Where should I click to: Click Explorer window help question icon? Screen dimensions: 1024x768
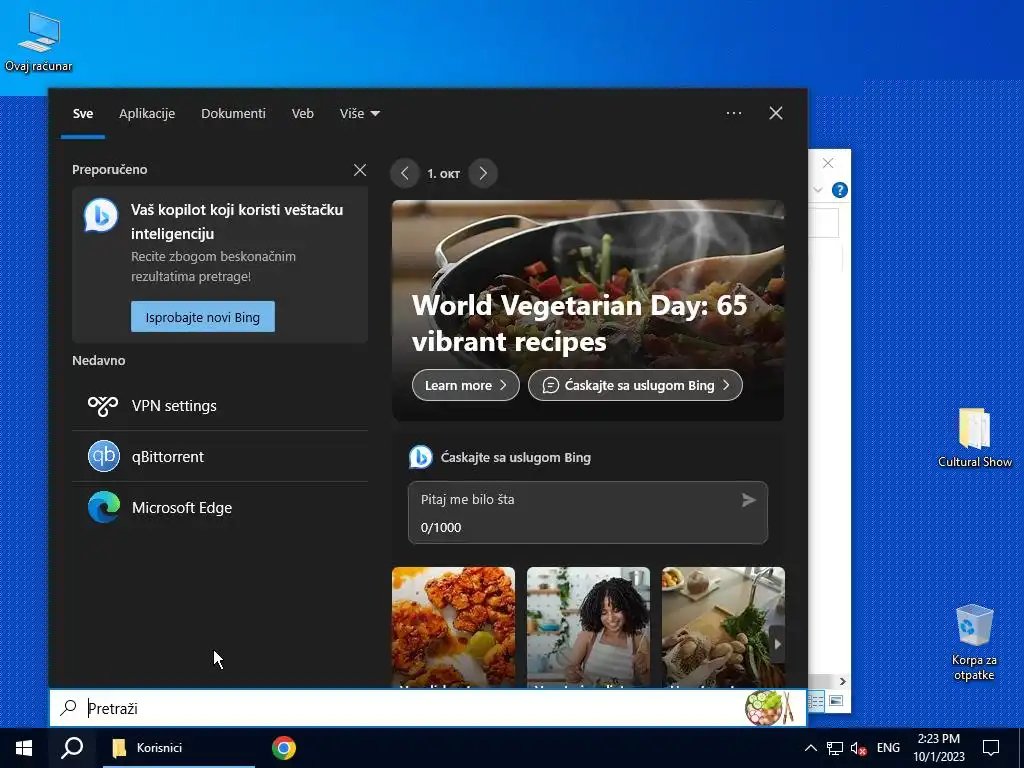tap(840, 190)
